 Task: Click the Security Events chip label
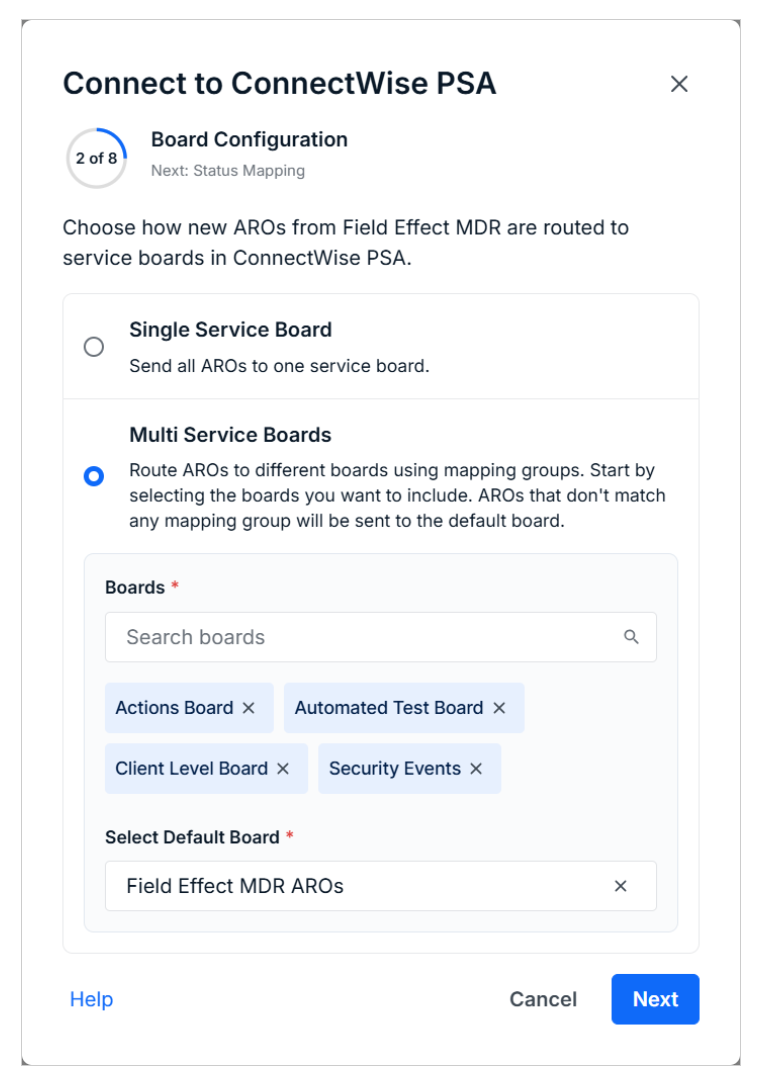tap(395, 769)
